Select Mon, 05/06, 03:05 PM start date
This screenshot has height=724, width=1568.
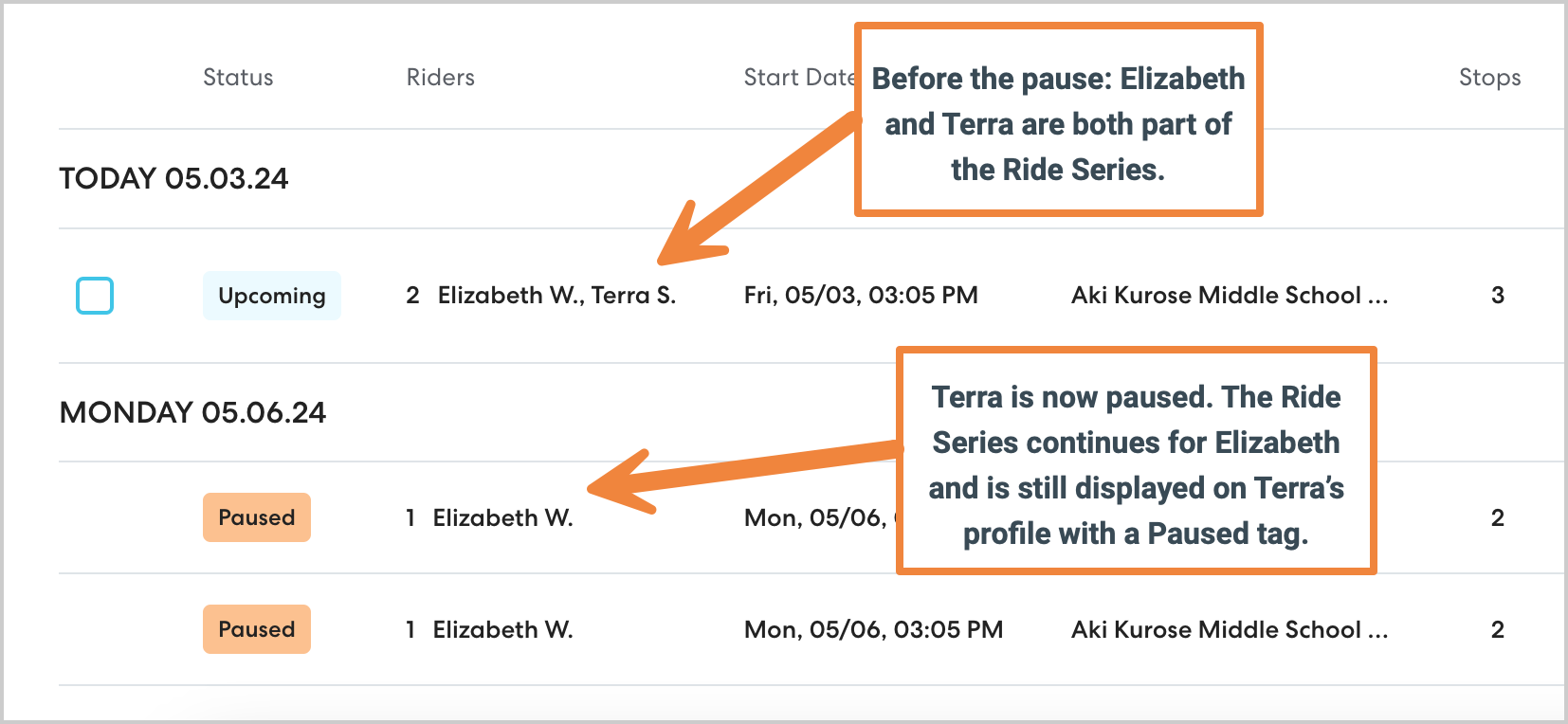(x=873, y=629)
